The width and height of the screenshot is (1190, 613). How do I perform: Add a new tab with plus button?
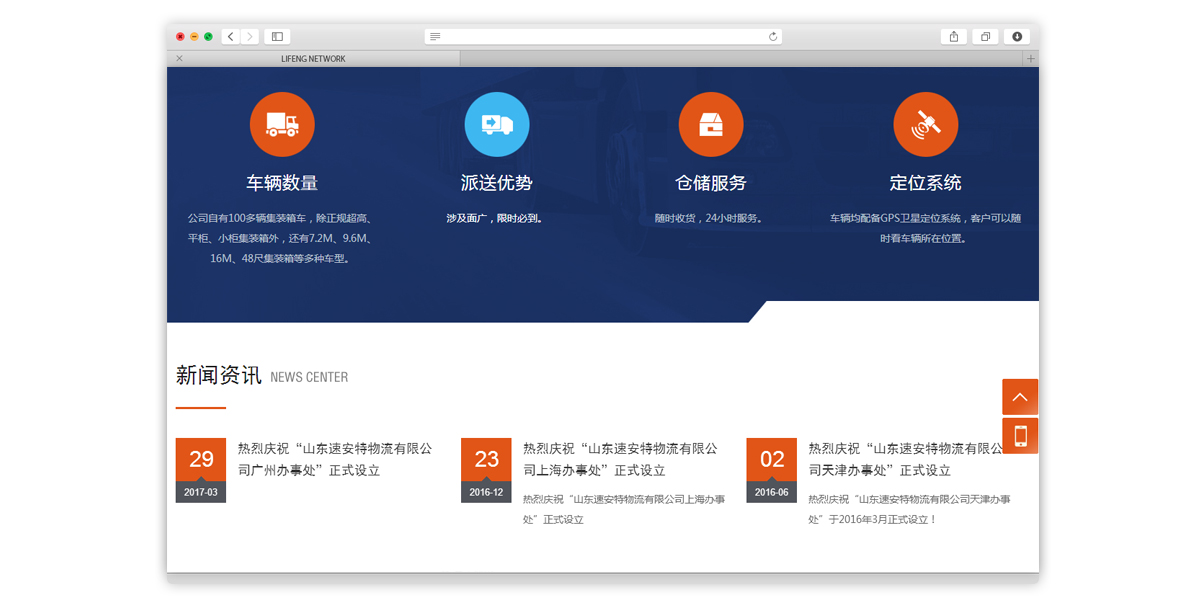point(1031,58)
